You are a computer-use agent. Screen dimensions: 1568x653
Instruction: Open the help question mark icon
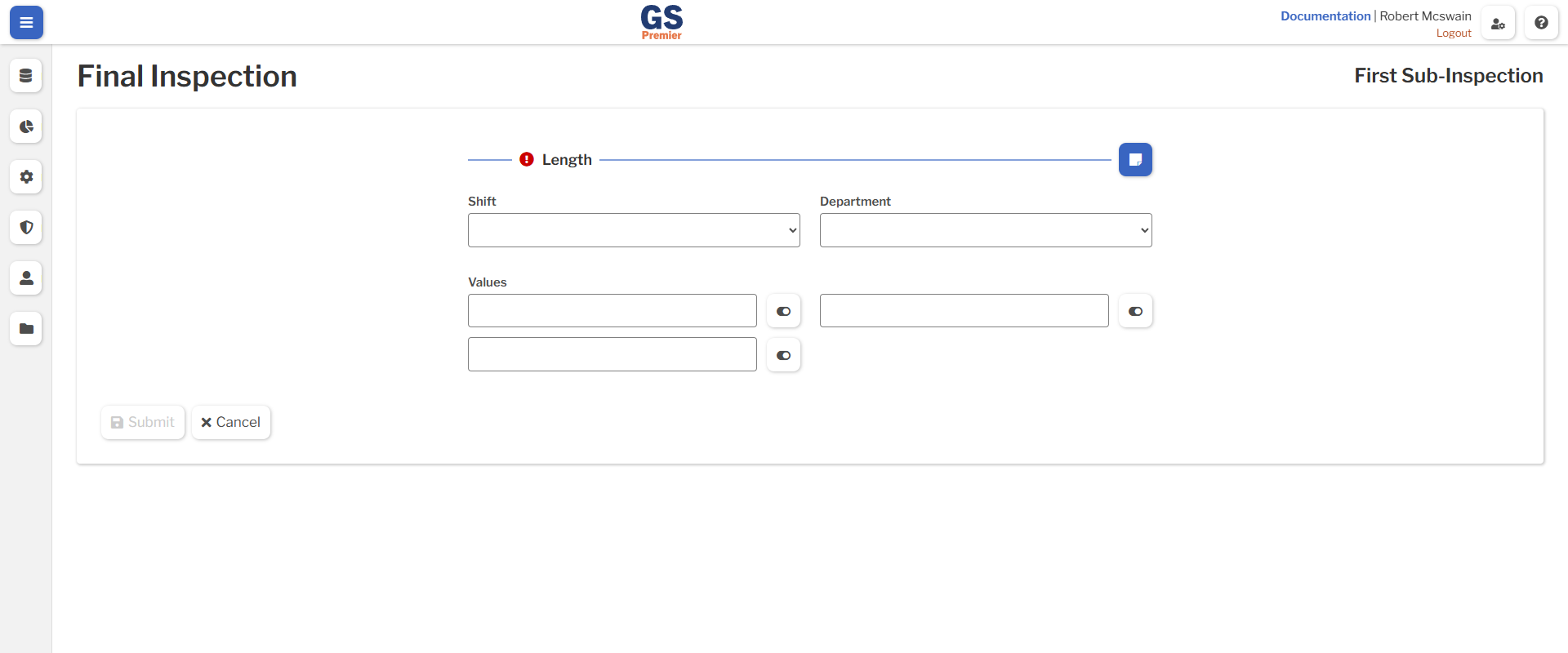(x=1541, y=23)
